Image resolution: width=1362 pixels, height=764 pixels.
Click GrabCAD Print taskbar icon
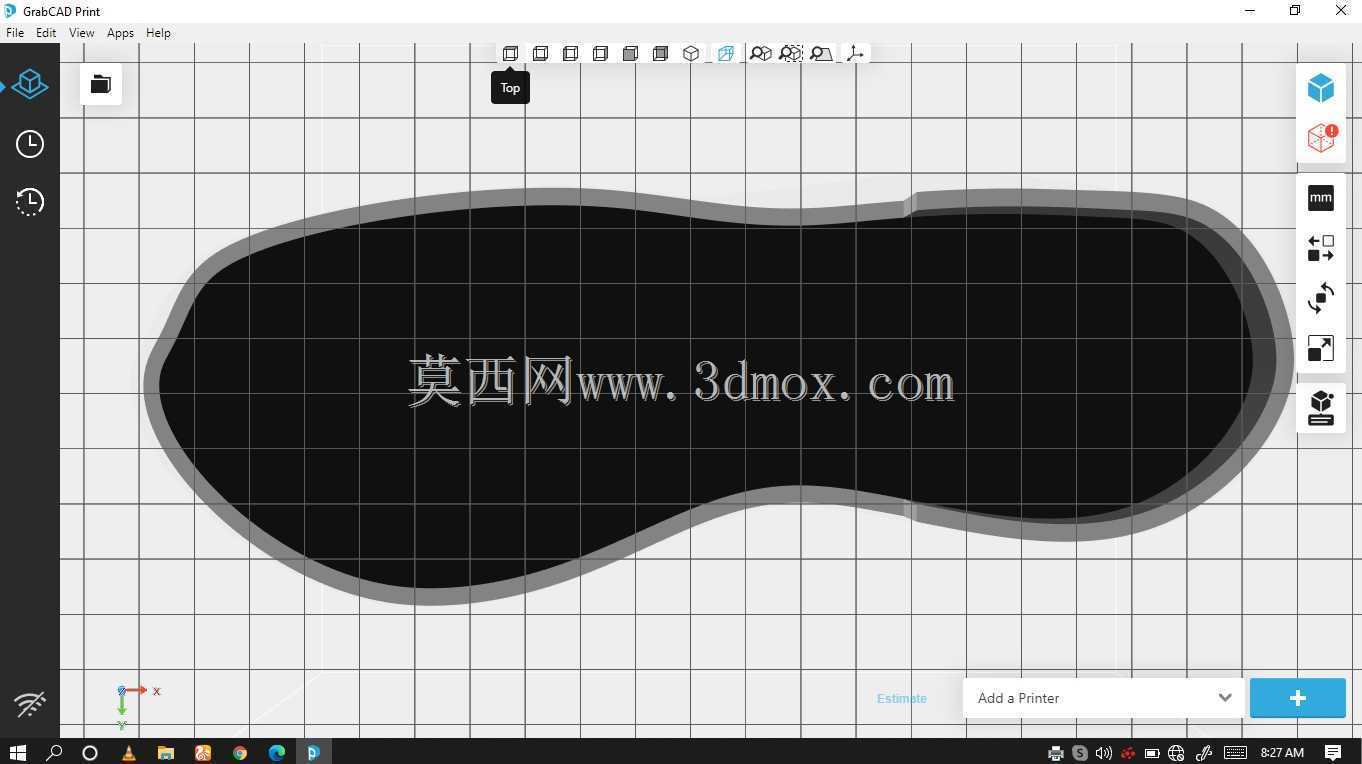pyautogui.click(x=313, y=752)
